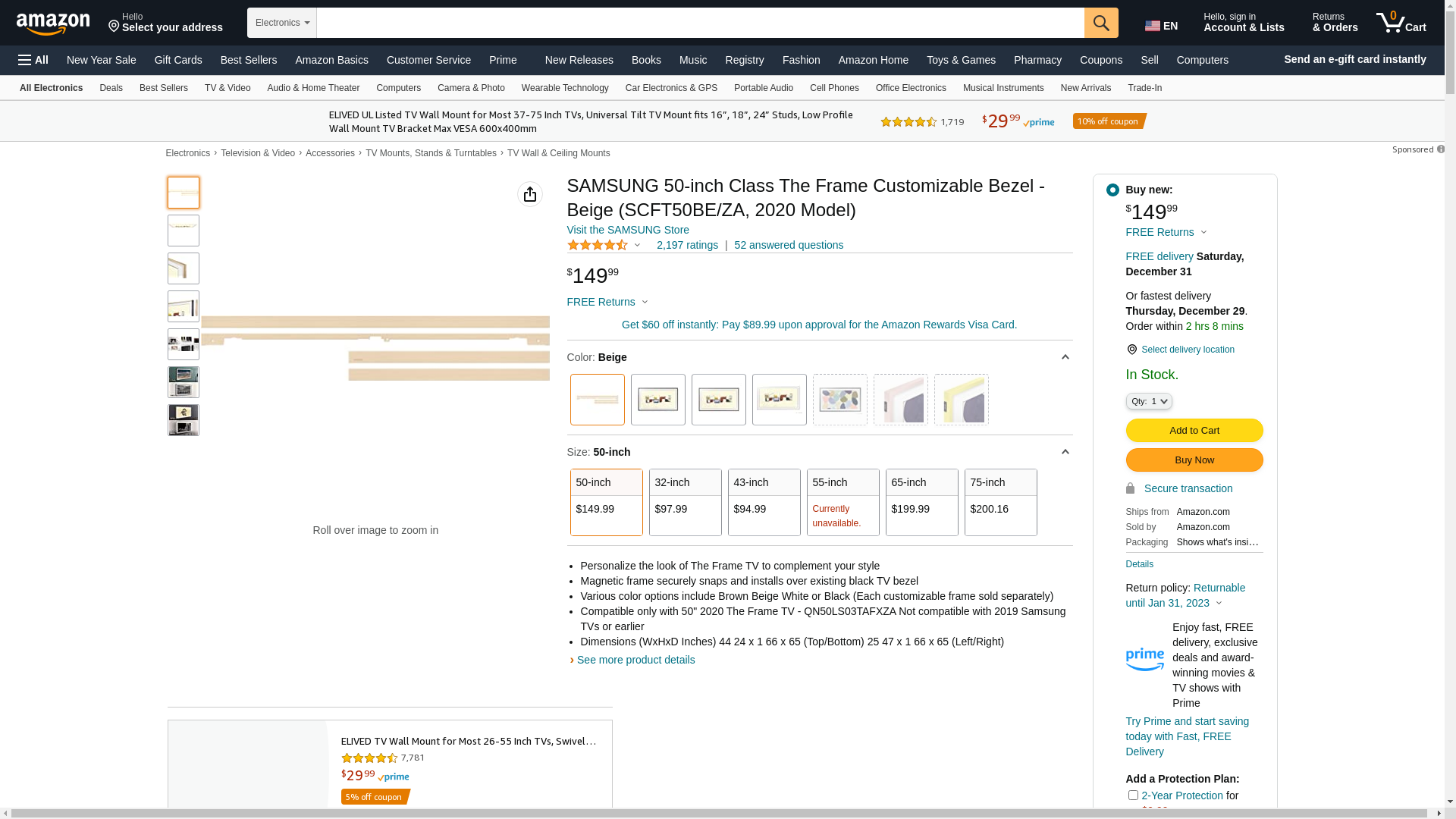This screenshot has height=819, width=1456.
Task: Open the 2,197 ratings link
Action: click(687, 245)
